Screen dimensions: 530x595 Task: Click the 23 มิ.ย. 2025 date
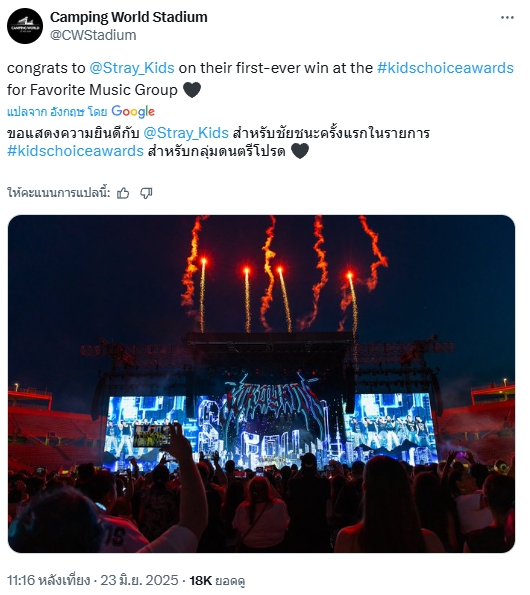coord(139,580)
